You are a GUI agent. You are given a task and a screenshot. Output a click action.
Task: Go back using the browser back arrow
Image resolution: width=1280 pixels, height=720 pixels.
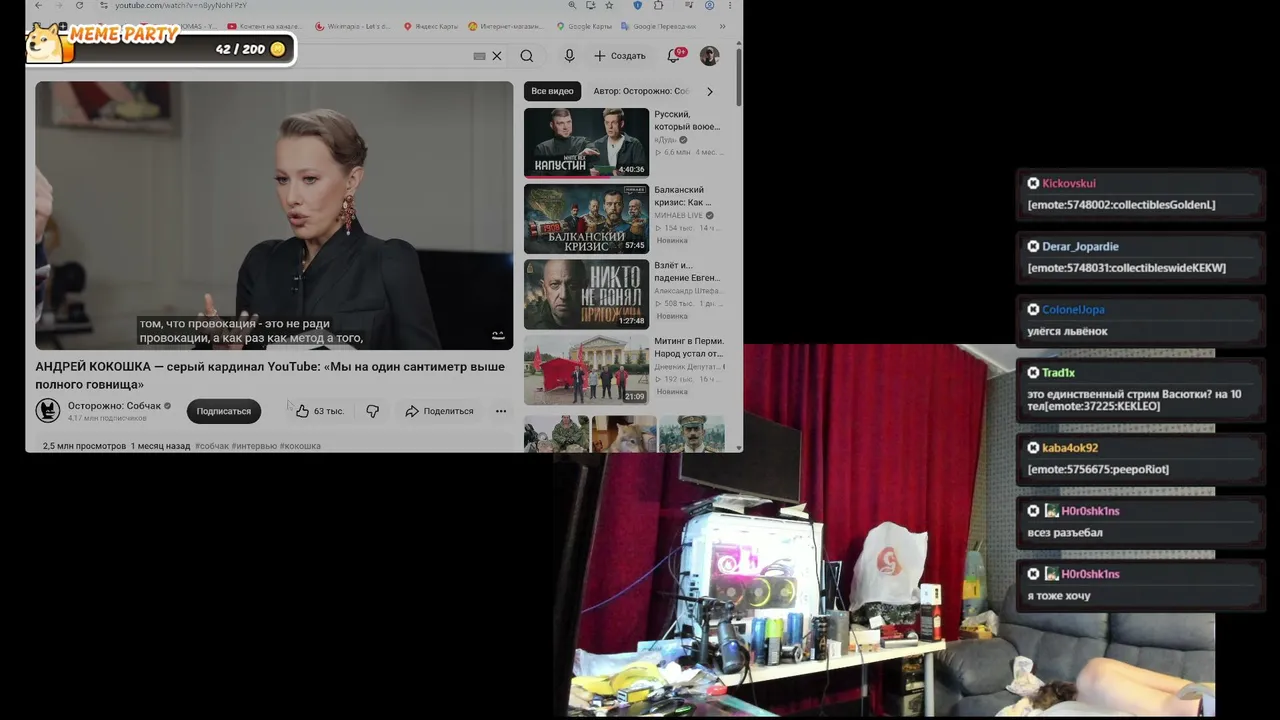(x=38, y=6)
